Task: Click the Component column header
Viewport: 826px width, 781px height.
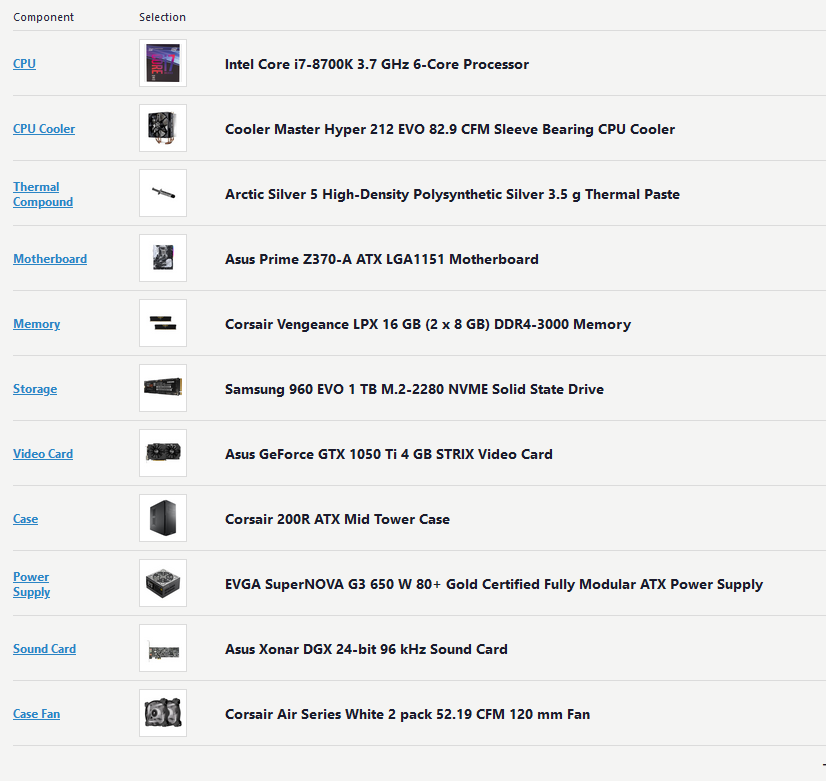Action: click(43, 17)
